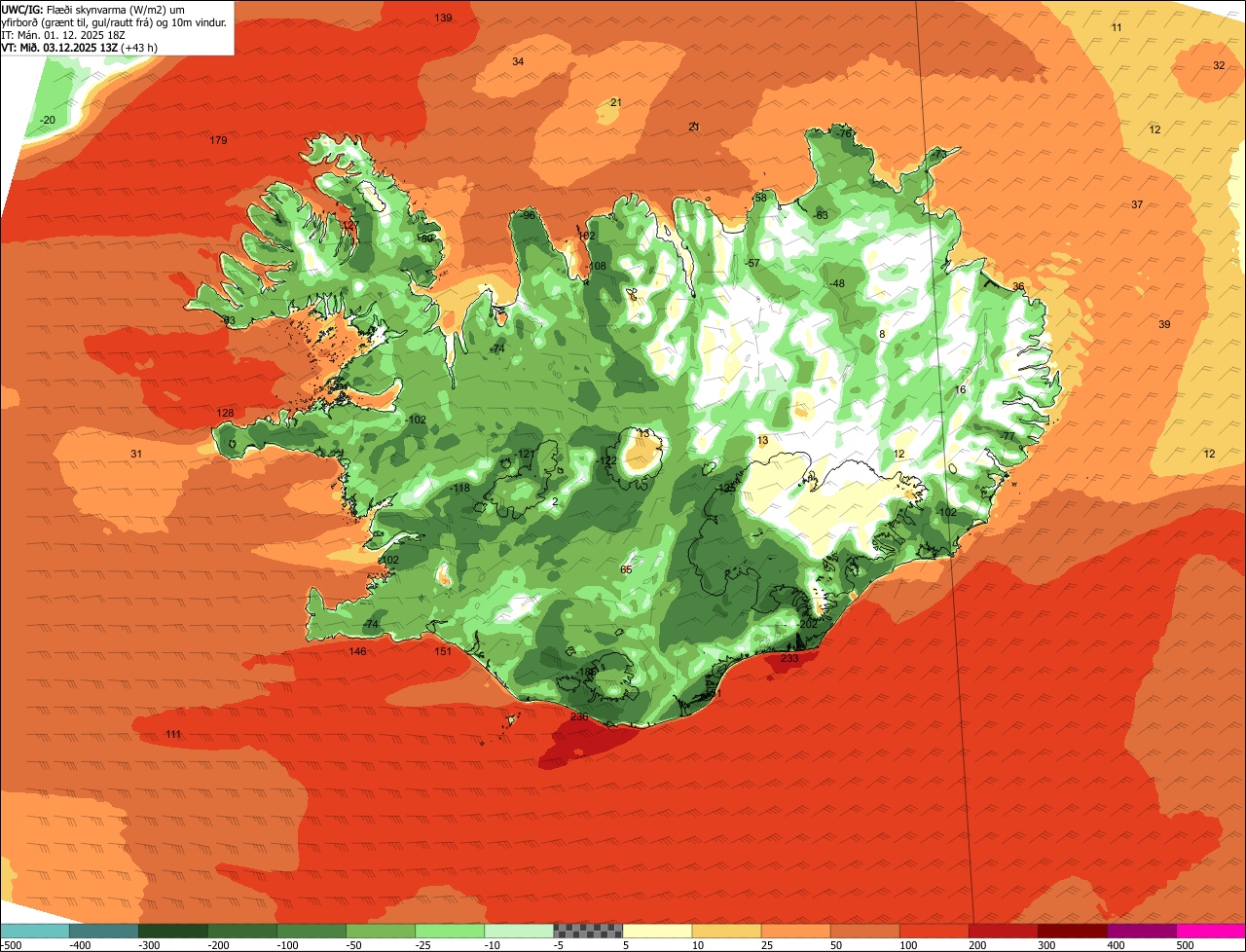The width and height of the screenshot is (1246, 952).
Task: Select the pale green -10 to -5 swatch
Action: click(519, 931)
